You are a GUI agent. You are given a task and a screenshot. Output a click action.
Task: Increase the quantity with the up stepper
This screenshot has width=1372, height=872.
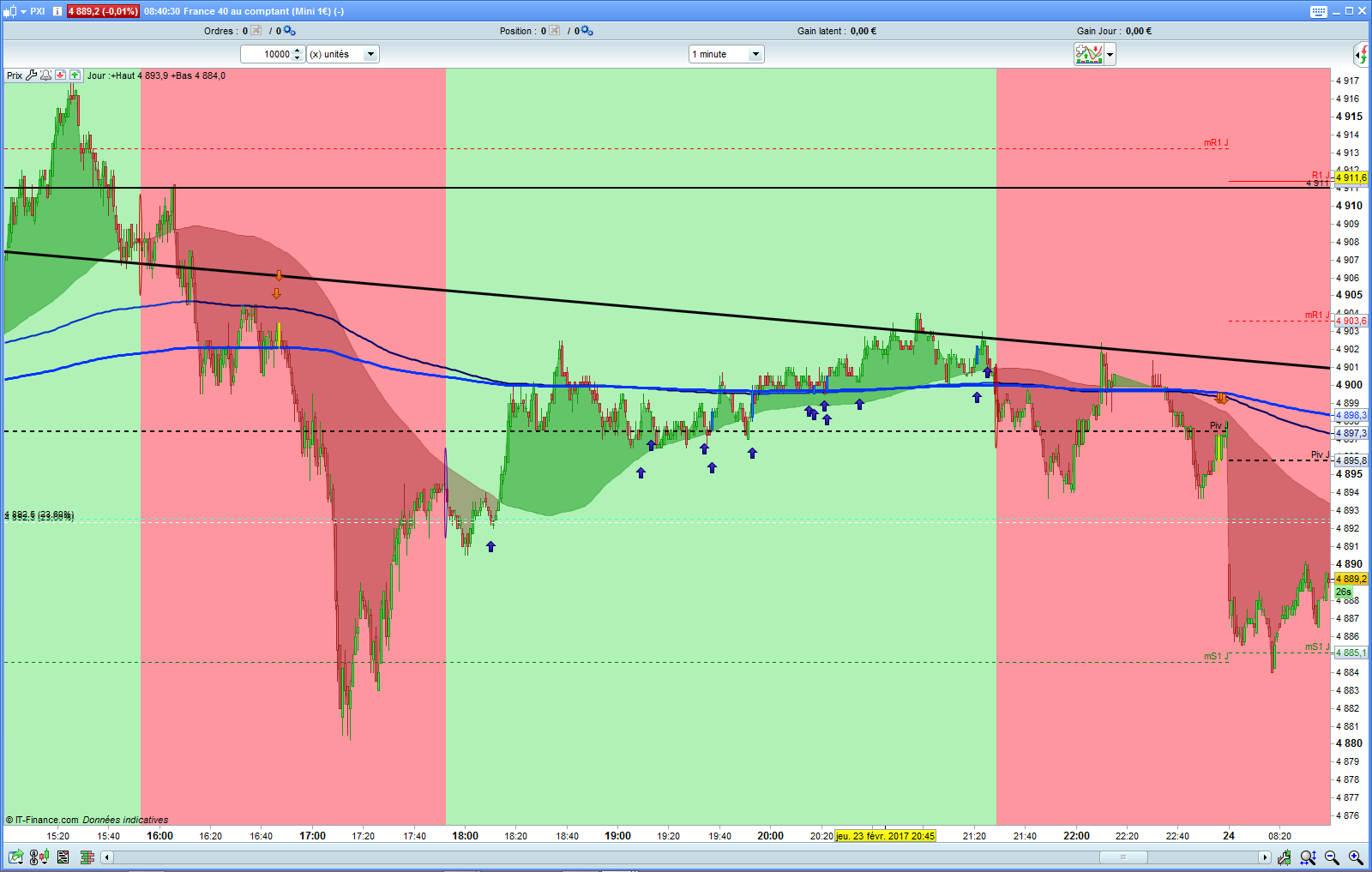point(298,51)
